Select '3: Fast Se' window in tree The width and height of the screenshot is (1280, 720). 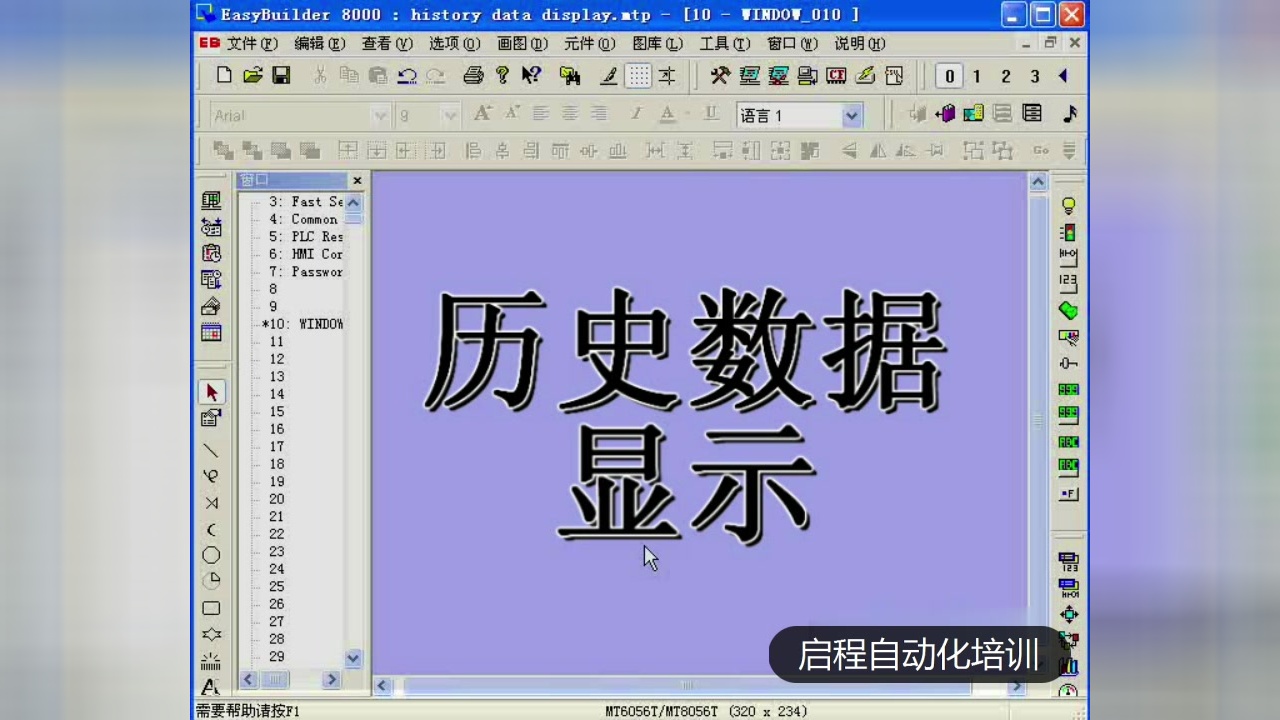[x=305, y=201]
